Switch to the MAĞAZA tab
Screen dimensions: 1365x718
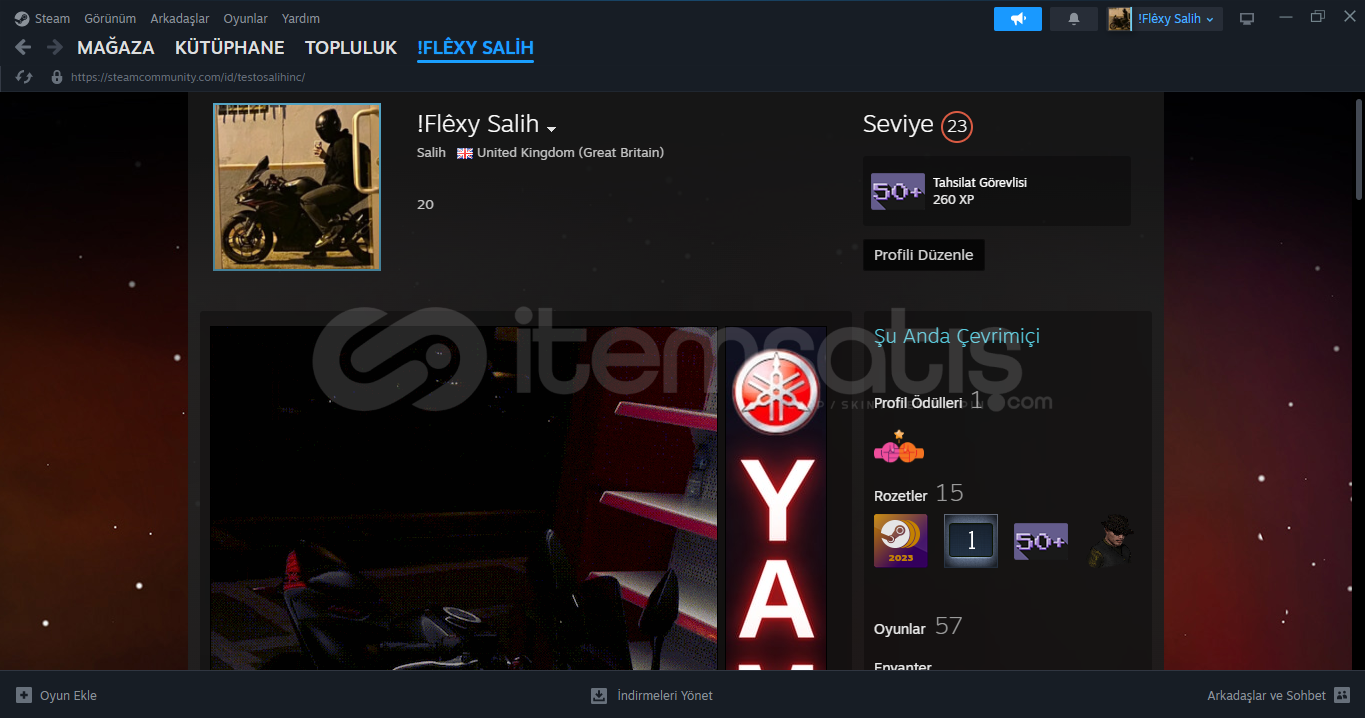116,47
